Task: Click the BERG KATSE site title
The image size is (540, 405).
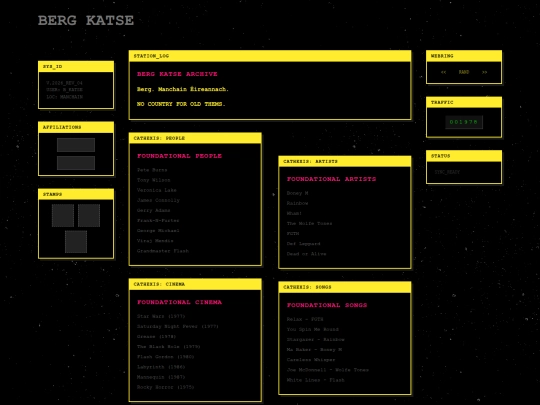Action: tap(86, 20)
